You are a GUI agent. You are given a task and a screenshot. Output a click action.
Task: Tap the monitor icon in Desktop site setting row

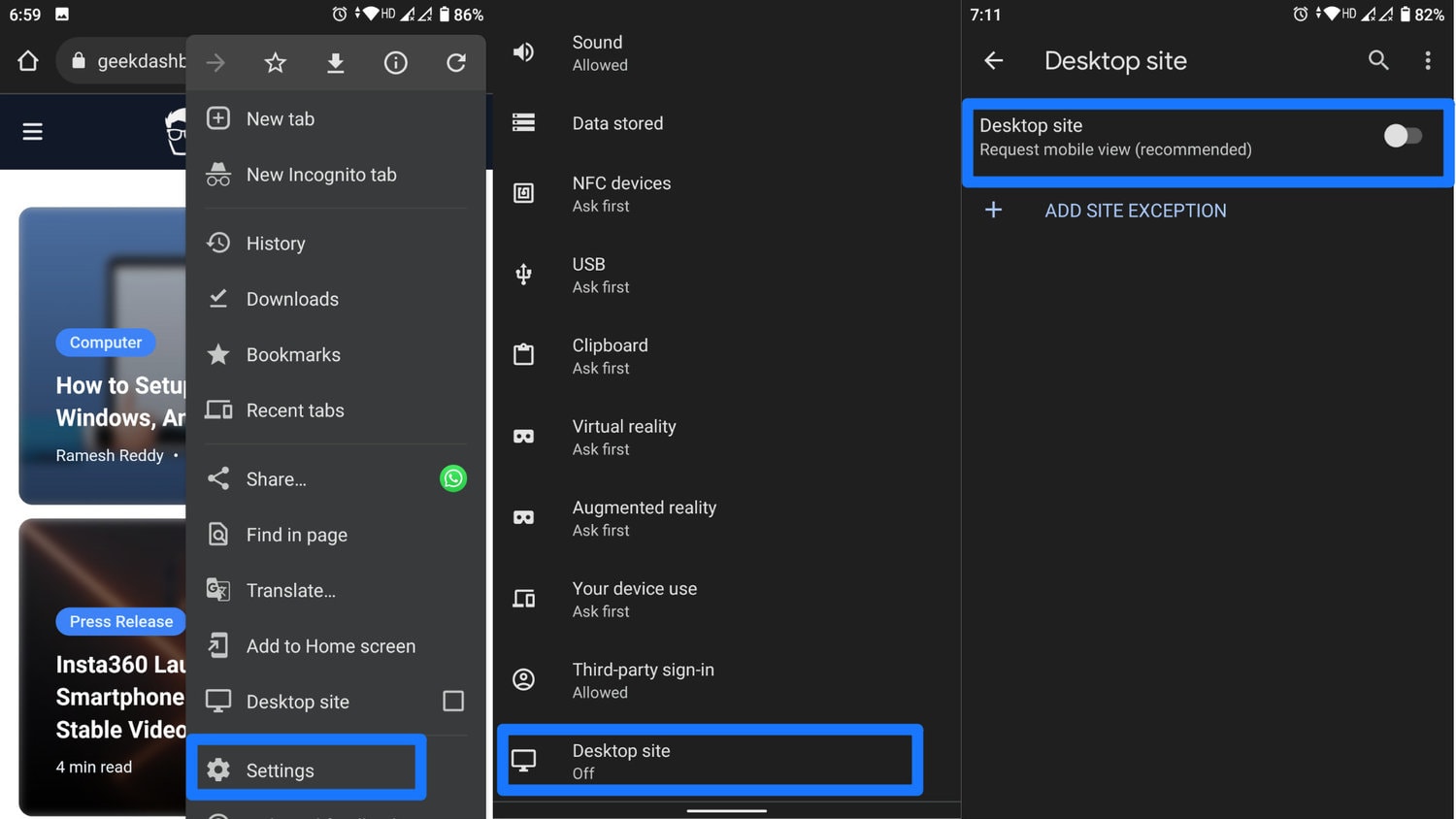pyautogui.click(x=523, y=761)
